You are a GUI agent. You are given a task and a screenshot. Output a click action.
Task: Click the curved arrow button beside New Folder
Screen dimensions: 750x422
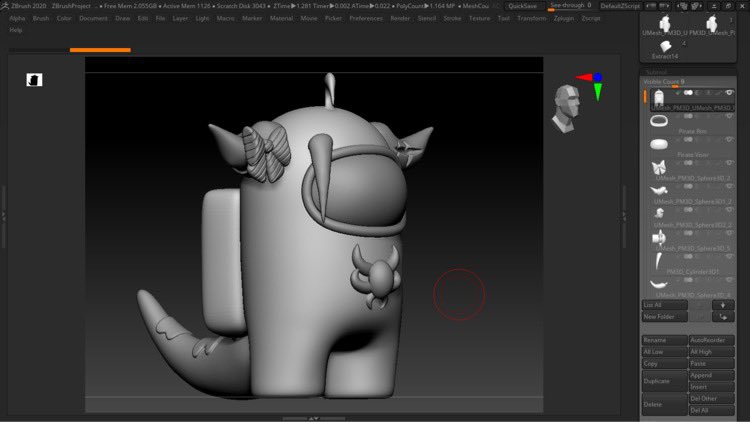[723, 317]
